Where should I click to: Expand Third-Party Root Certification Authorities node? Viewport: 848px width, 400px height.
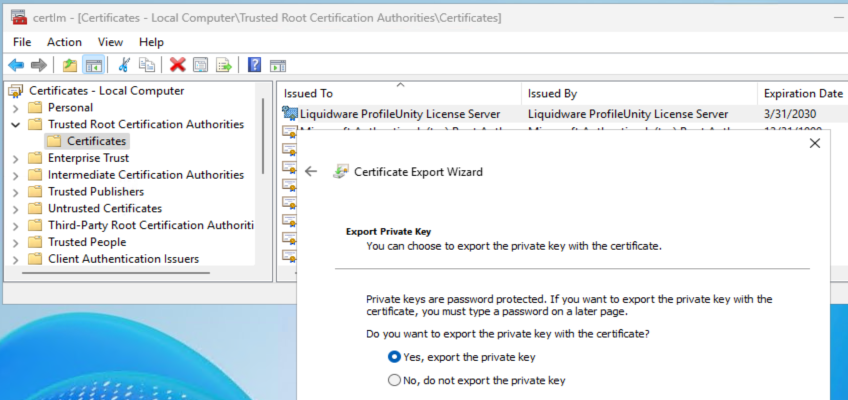coord(16,226)
